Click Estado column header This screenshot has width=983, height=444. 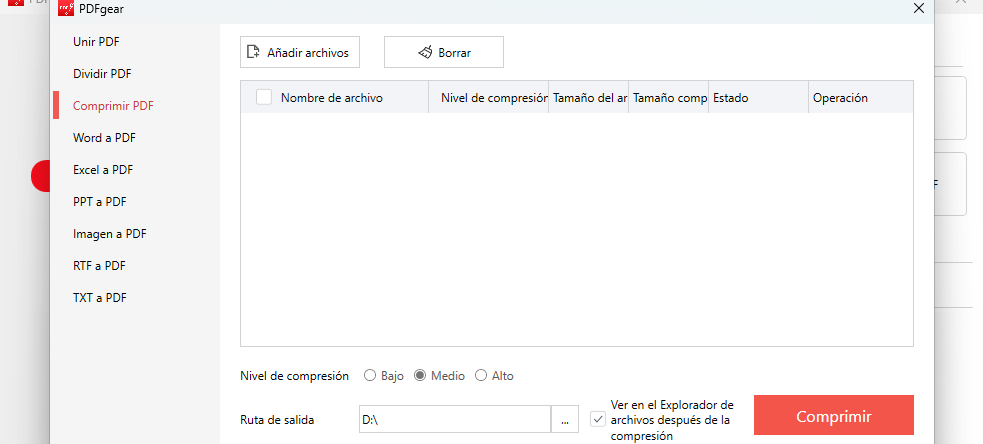pyautogui.click(x=759, y=97)
